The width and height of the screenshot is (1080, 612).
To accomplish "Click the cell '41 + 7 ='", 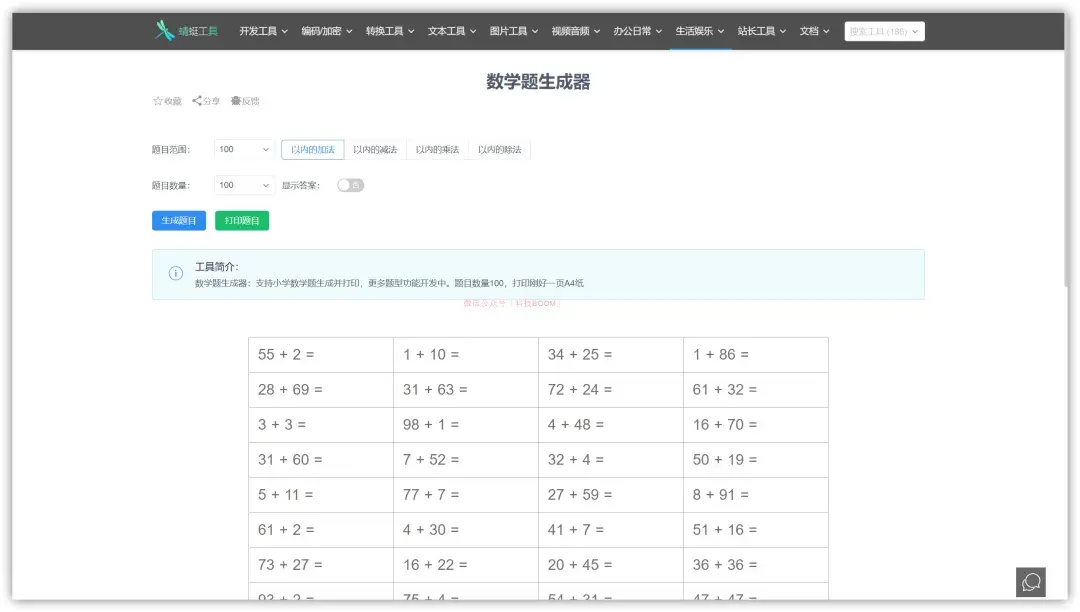I will 611,530.
